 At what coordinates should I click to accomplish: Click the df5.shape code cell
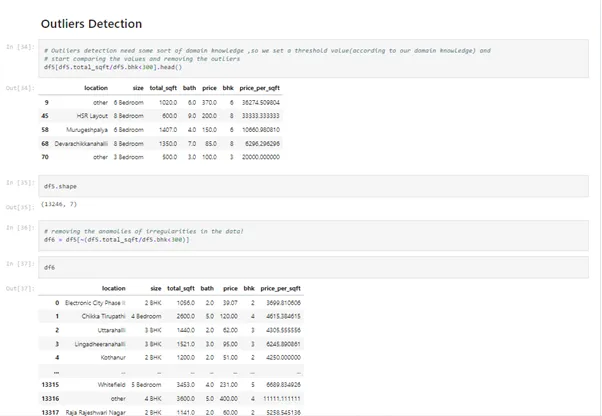tap(313, 186)
